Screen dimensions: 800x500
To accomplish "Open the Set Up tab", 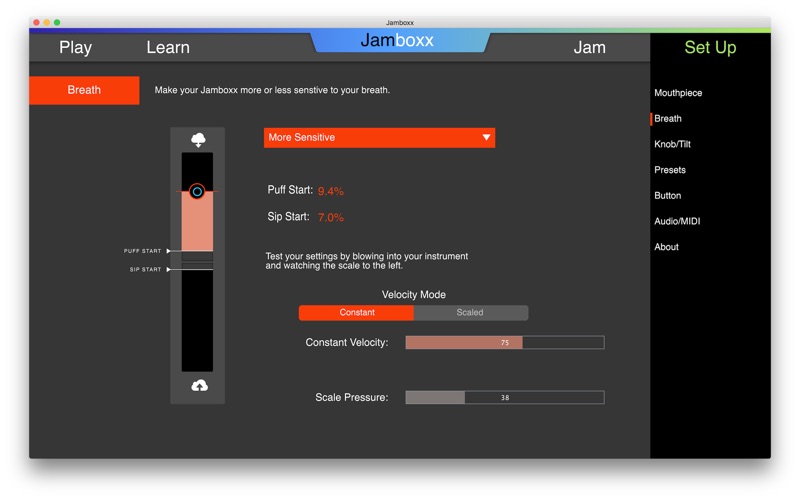I will coord(710,47).
